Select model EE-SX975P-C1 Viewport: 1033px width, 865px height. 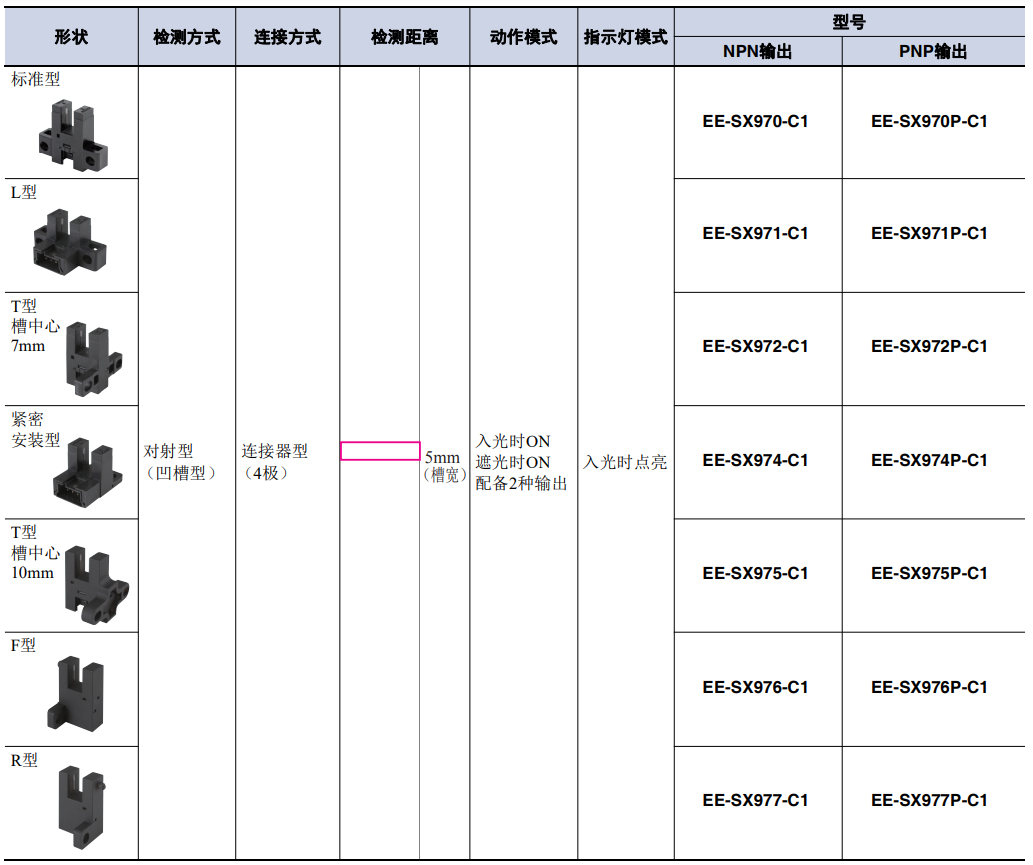(929, 573)
